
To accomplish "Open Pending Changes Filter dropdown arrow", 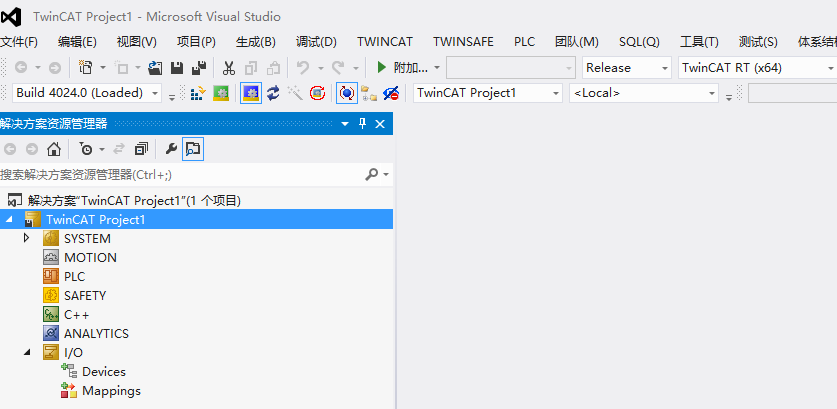I will 101,149.
